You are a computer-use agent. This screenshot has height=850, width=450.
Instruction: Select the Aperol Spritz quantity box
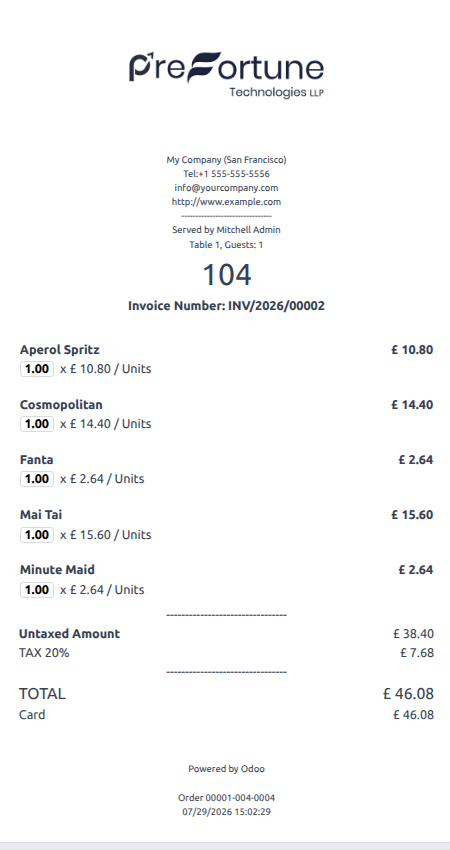pos(37,369)
